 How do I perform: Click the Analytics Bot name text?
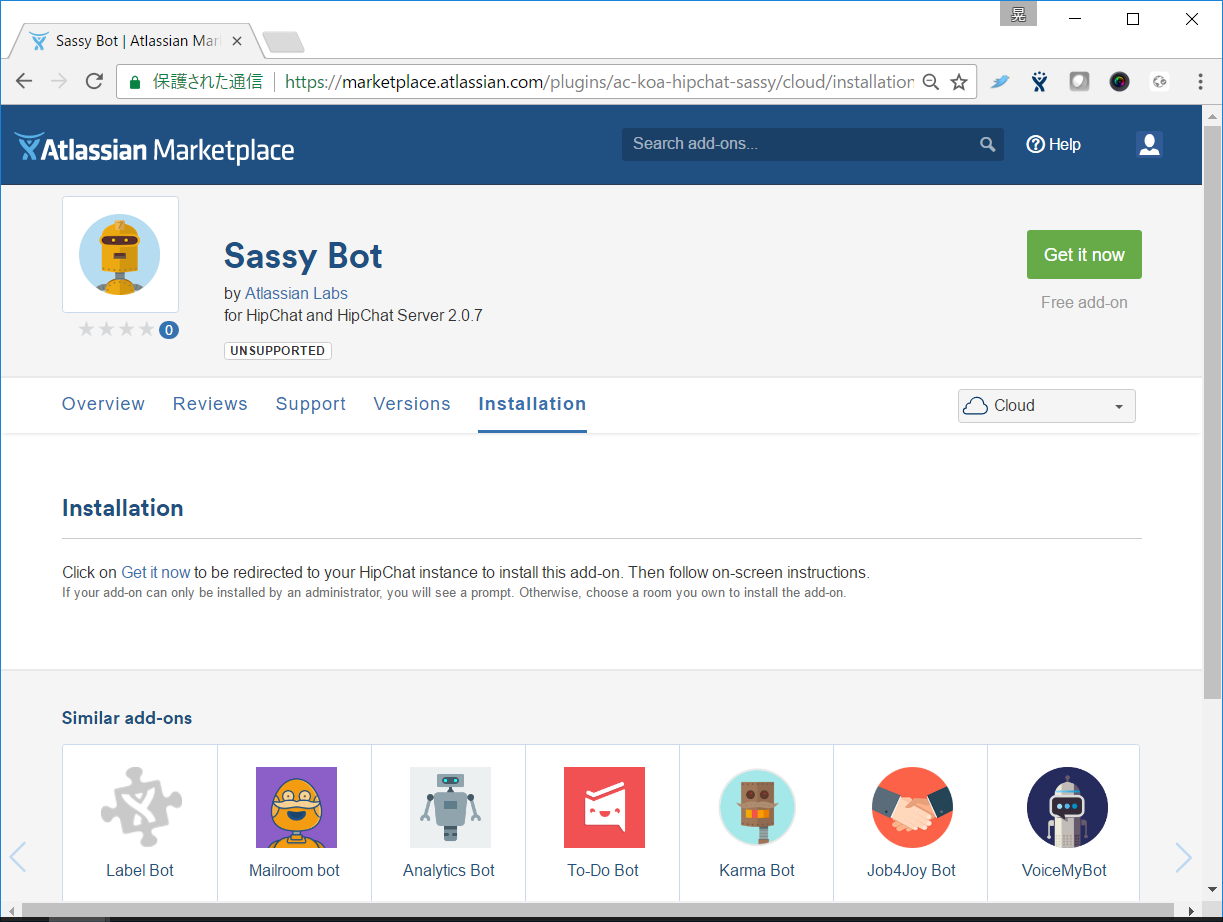(x=449, y=871)
